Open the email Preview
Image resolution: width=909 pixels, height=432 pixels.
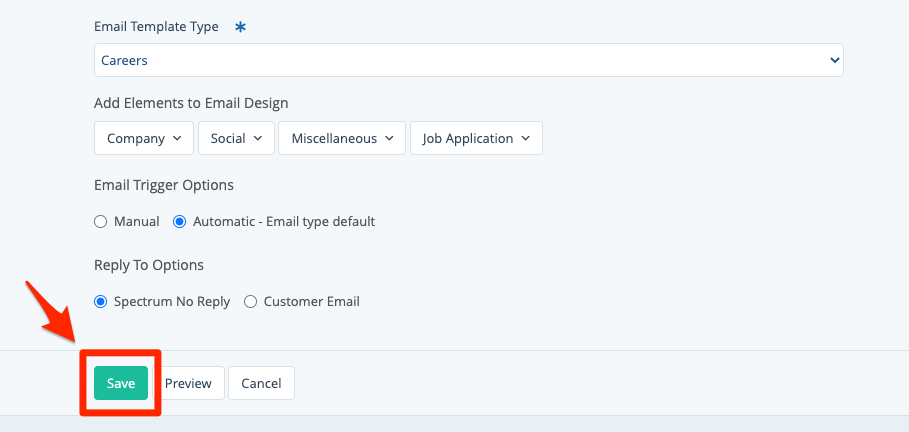(188, 383)
